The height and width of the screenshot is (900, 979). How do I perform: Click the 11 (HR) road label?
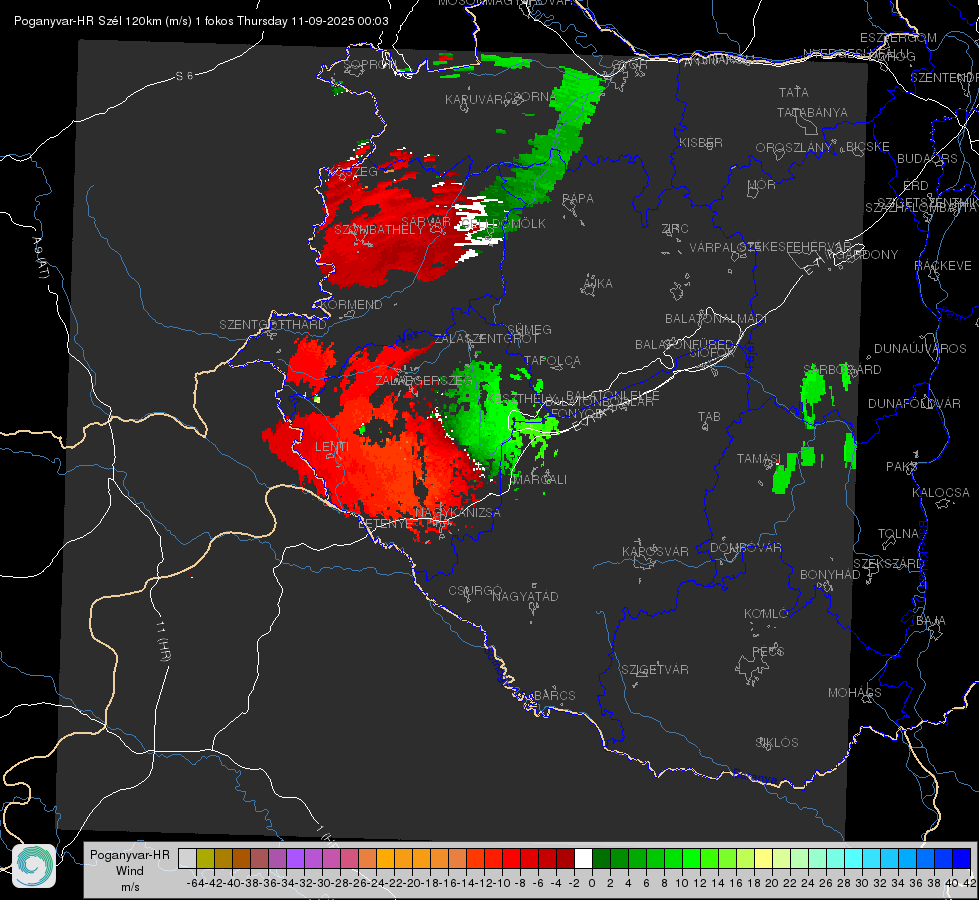pos(163,641)
